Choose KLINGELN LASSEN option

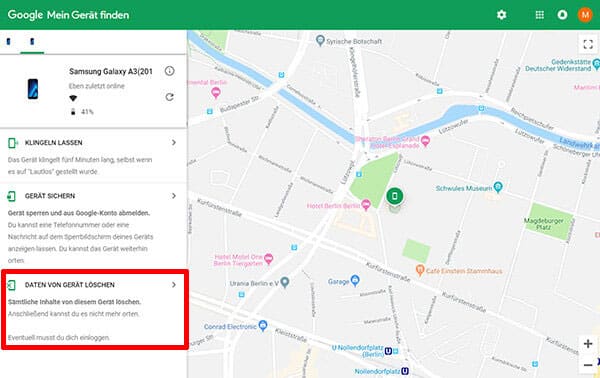coord(54,143)
